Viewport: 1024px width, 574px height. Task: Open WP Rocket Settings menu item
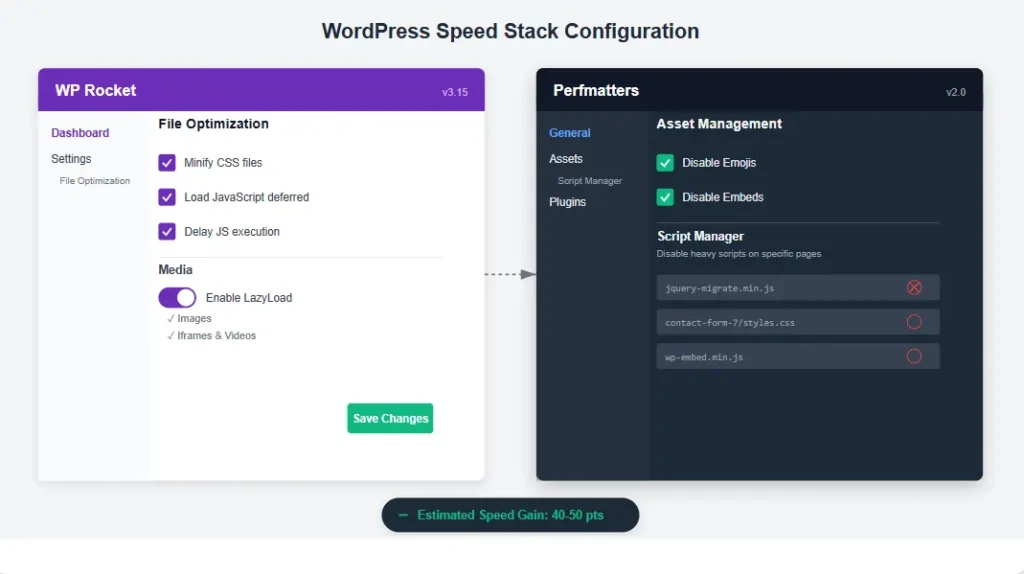(71, 159)
